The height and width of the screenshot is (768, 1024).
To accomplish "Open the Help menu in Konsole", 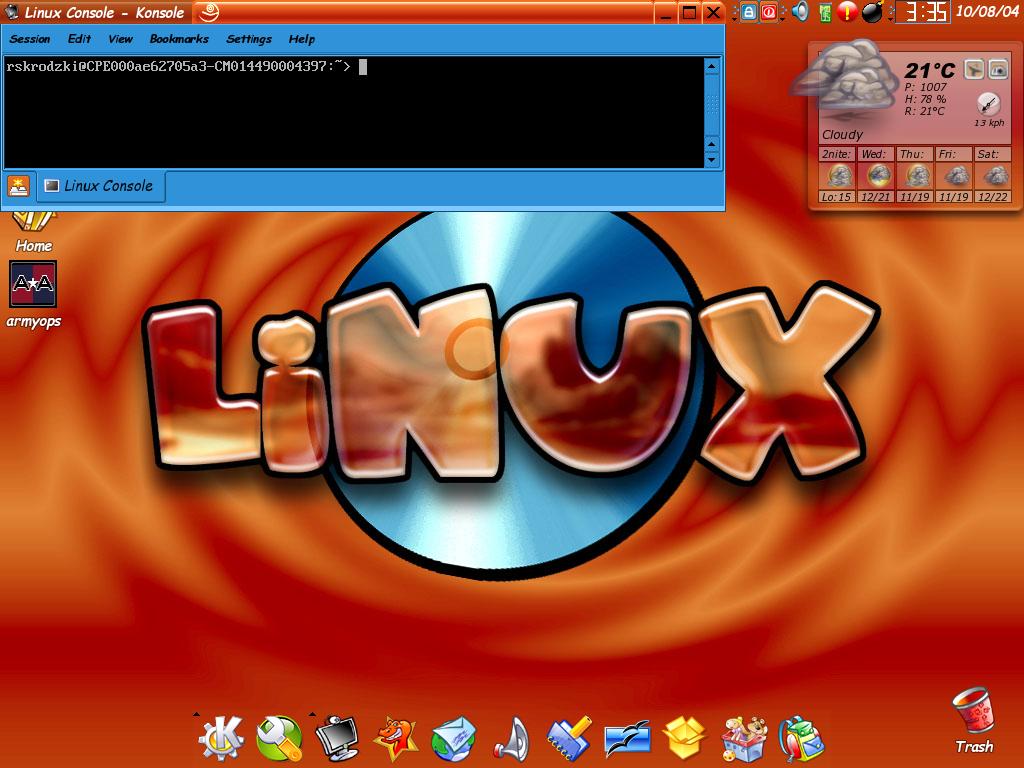I will point(302,39).
